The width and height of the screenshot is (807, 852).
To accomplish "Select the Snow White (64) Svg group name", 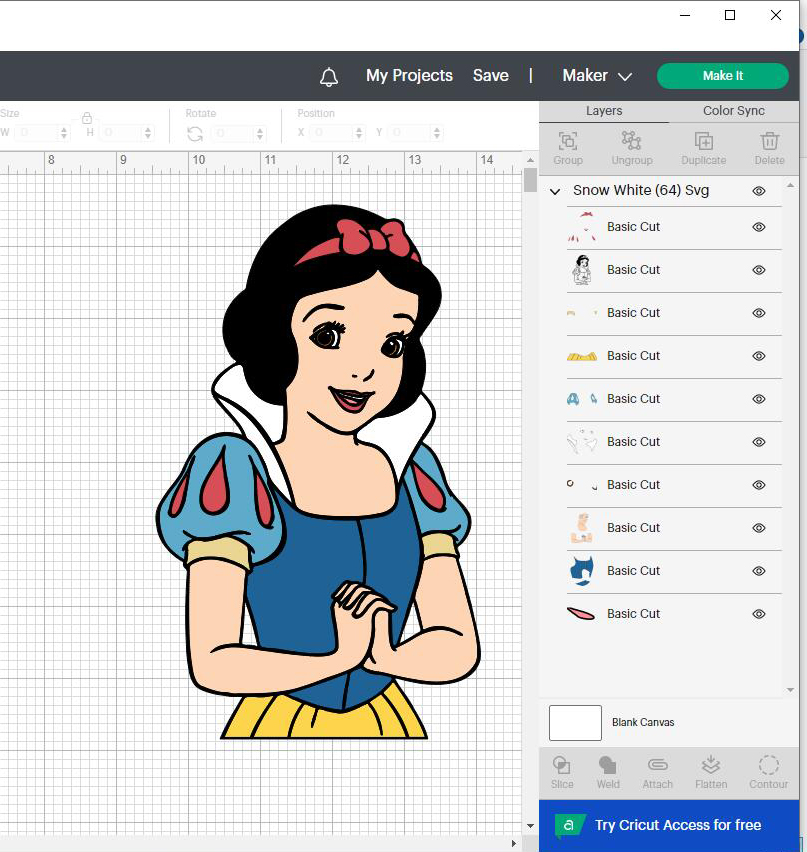I will (x=641, y=191).
